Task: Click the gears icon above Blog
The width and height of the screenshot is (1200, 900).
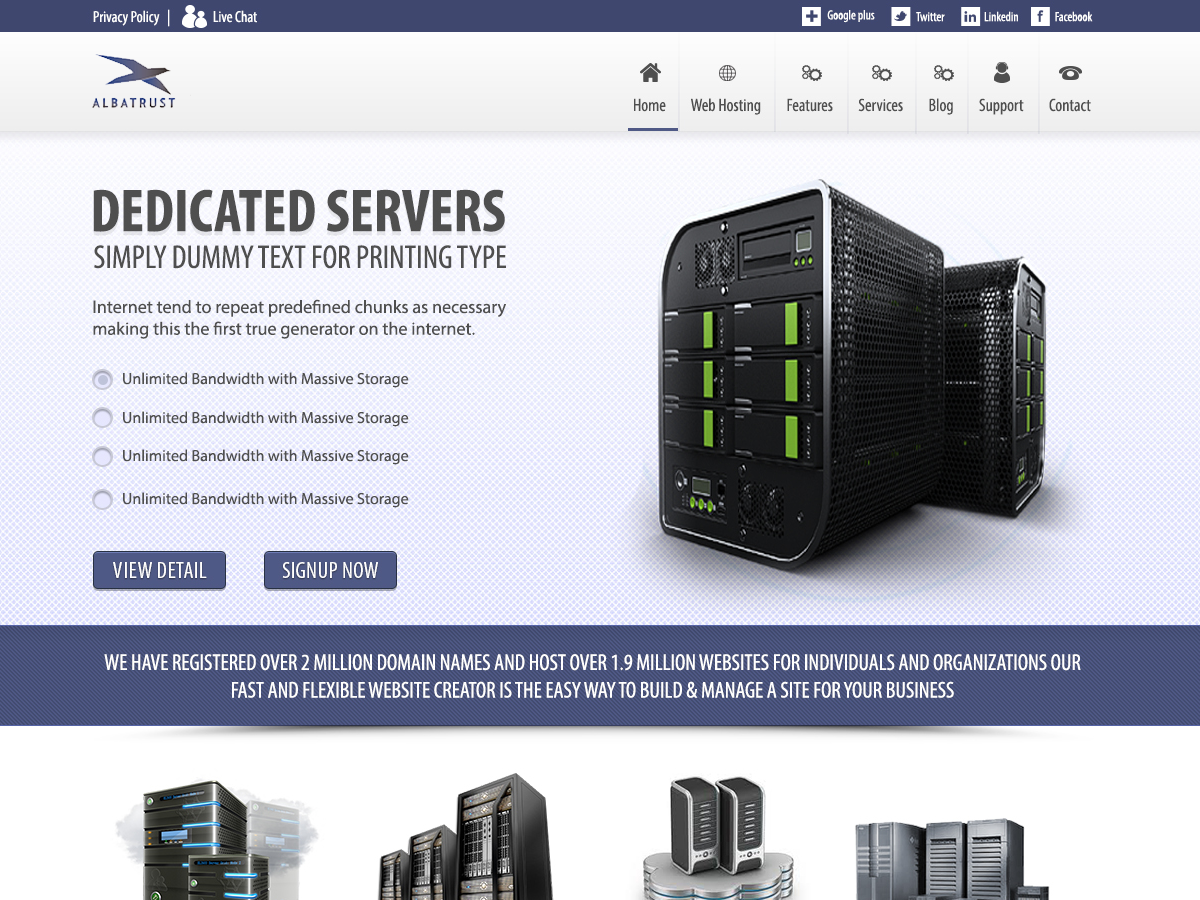Action: pos(943,73)
